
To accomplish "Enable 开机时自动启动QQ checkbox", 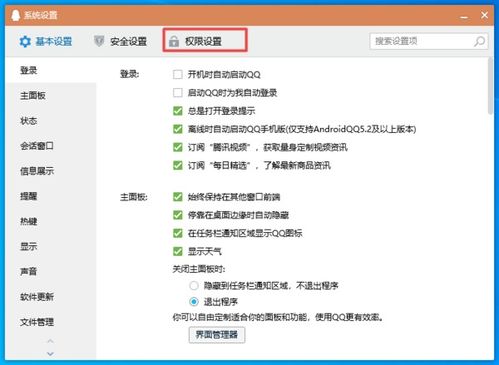I will [x=178, y=74].
